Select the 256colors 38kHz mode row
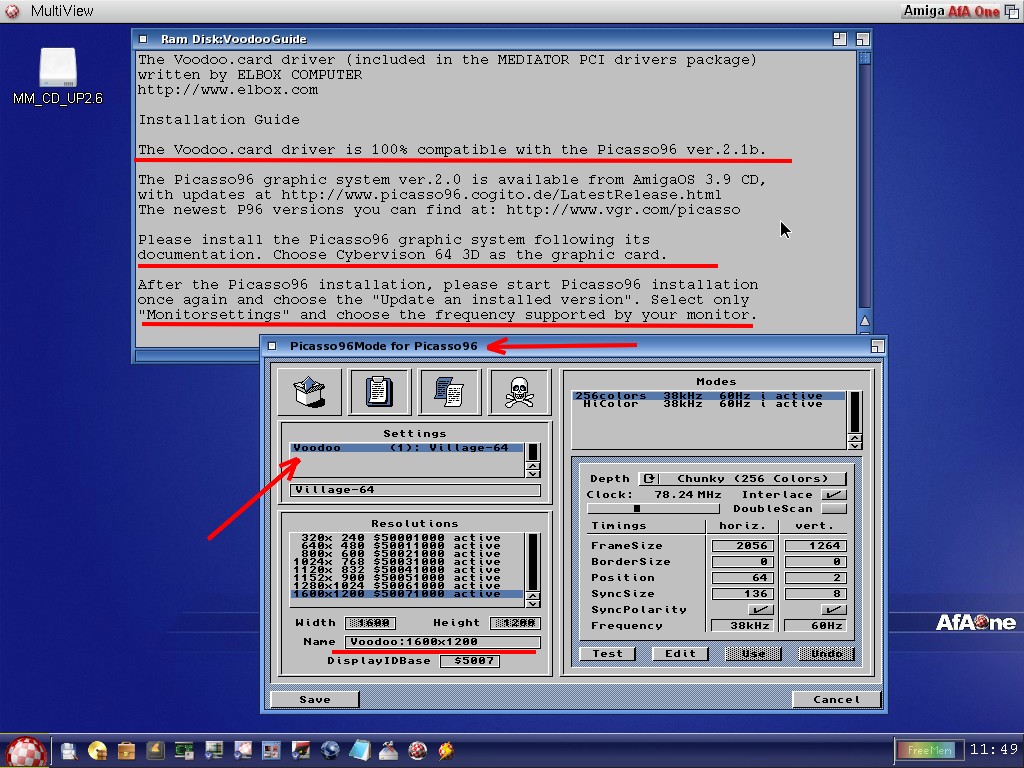Viewport: 1024px width, 768px height. tap(709, 396)
